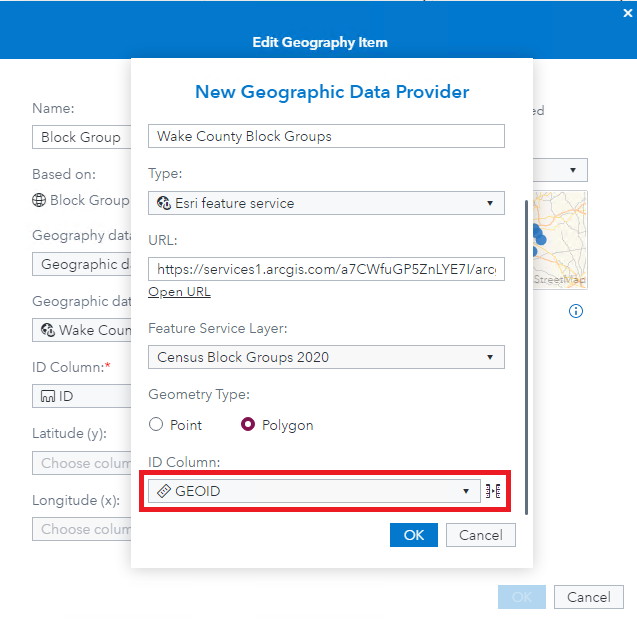
Task: Click the map preview thumbnail
Action: tap(560, 240)
